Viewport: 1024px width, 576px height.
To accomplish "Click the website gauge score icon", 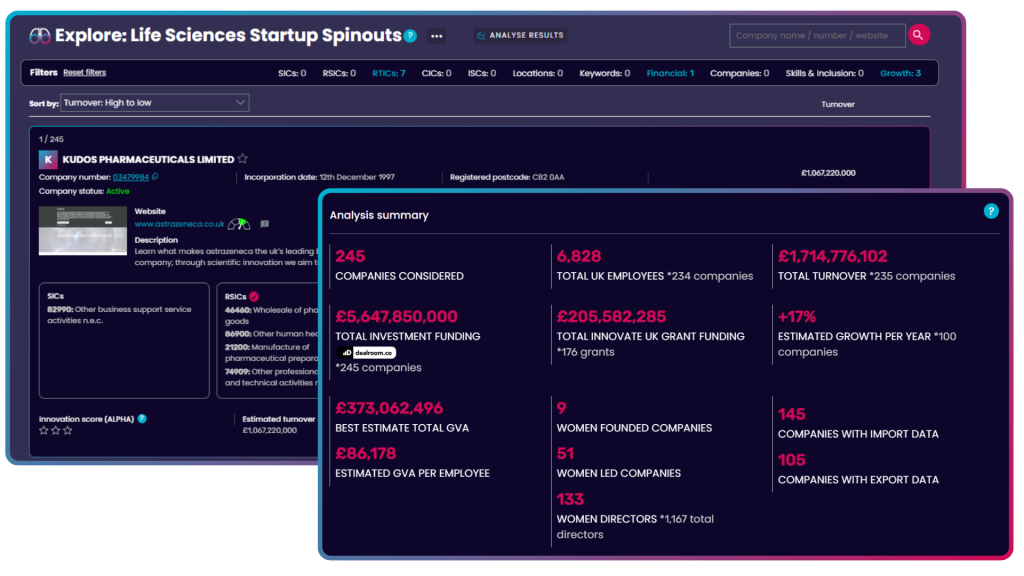I will coord(239,224).
